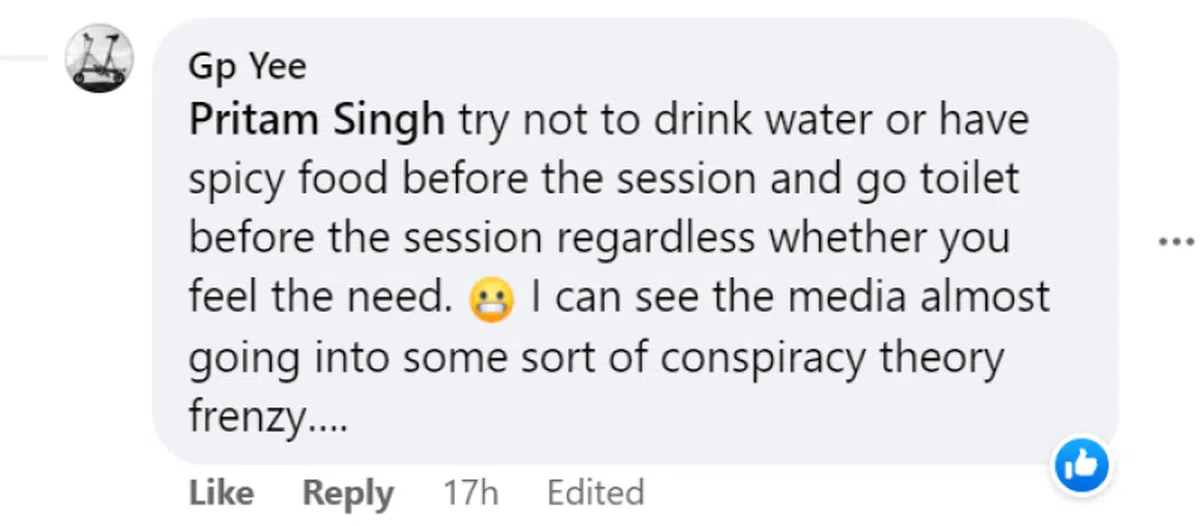Screen dimensions: 1200x526
Task: Open the three-dot comment options menu
Action: pyautogui.click(x=1176, y=241)
